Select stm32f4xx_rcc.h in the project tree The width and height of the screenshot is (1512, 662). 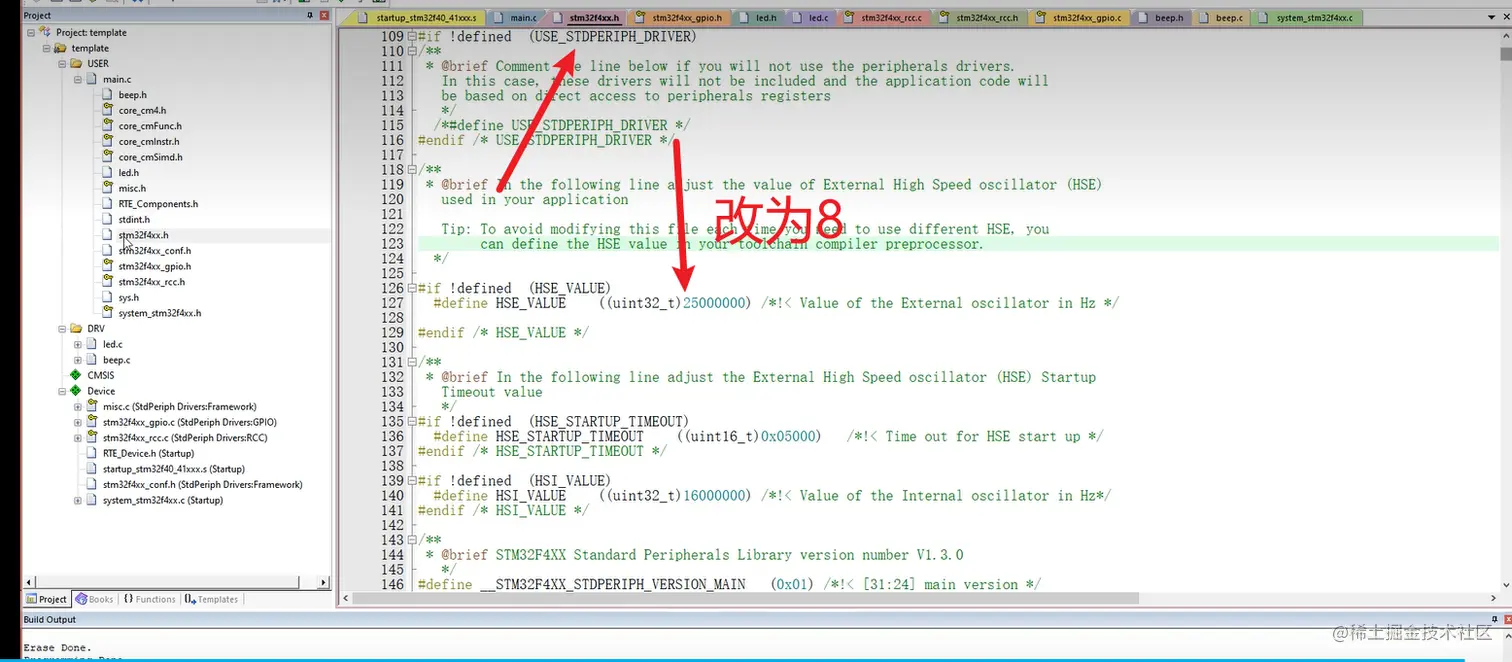coord(151,282)
